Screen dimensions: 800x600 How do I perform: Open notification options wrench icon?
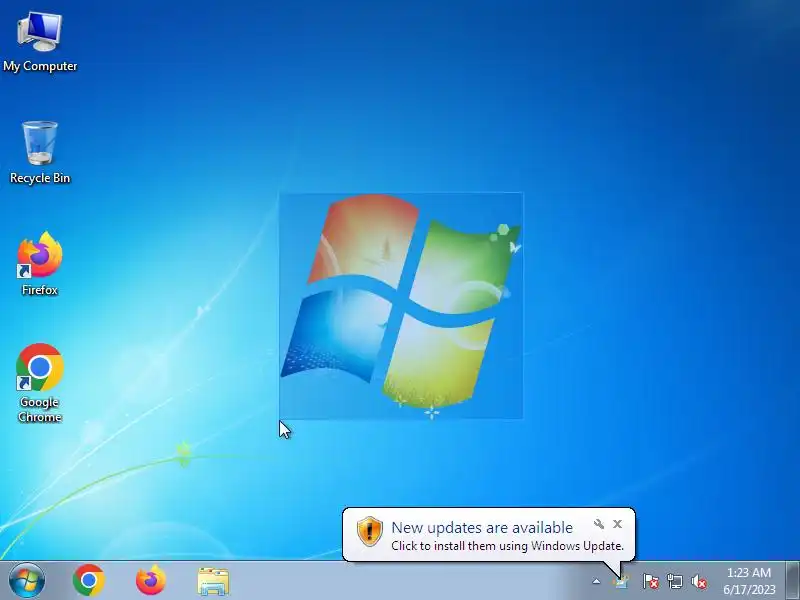coord(599,524)
